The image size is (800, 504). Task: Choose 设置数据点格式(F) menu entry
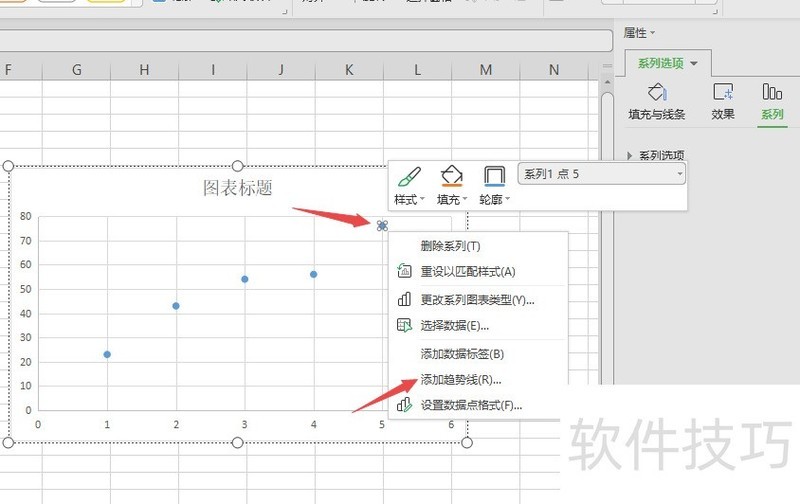click(x=478, y=406)
